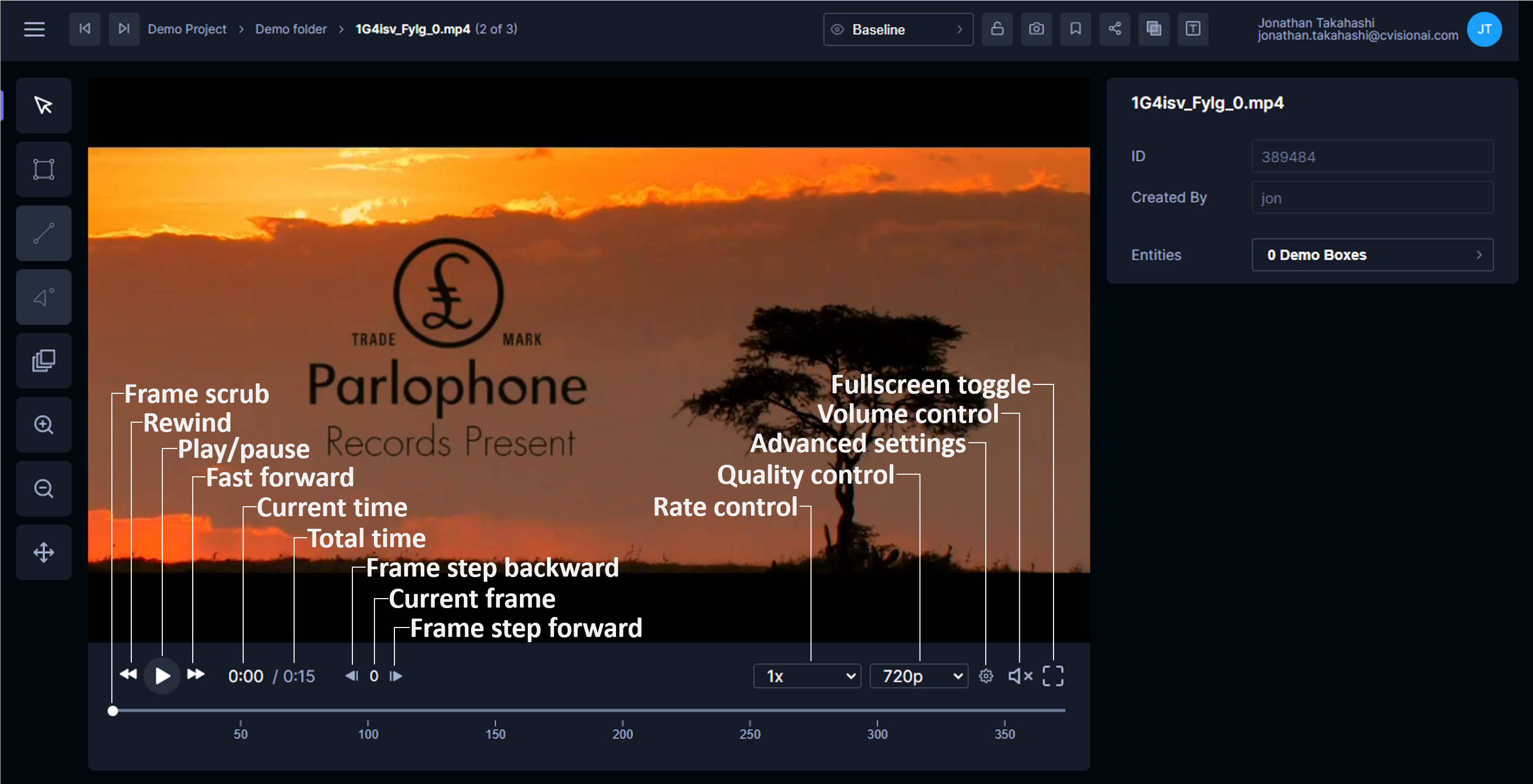Select the box annotation tool

(43, 170)
